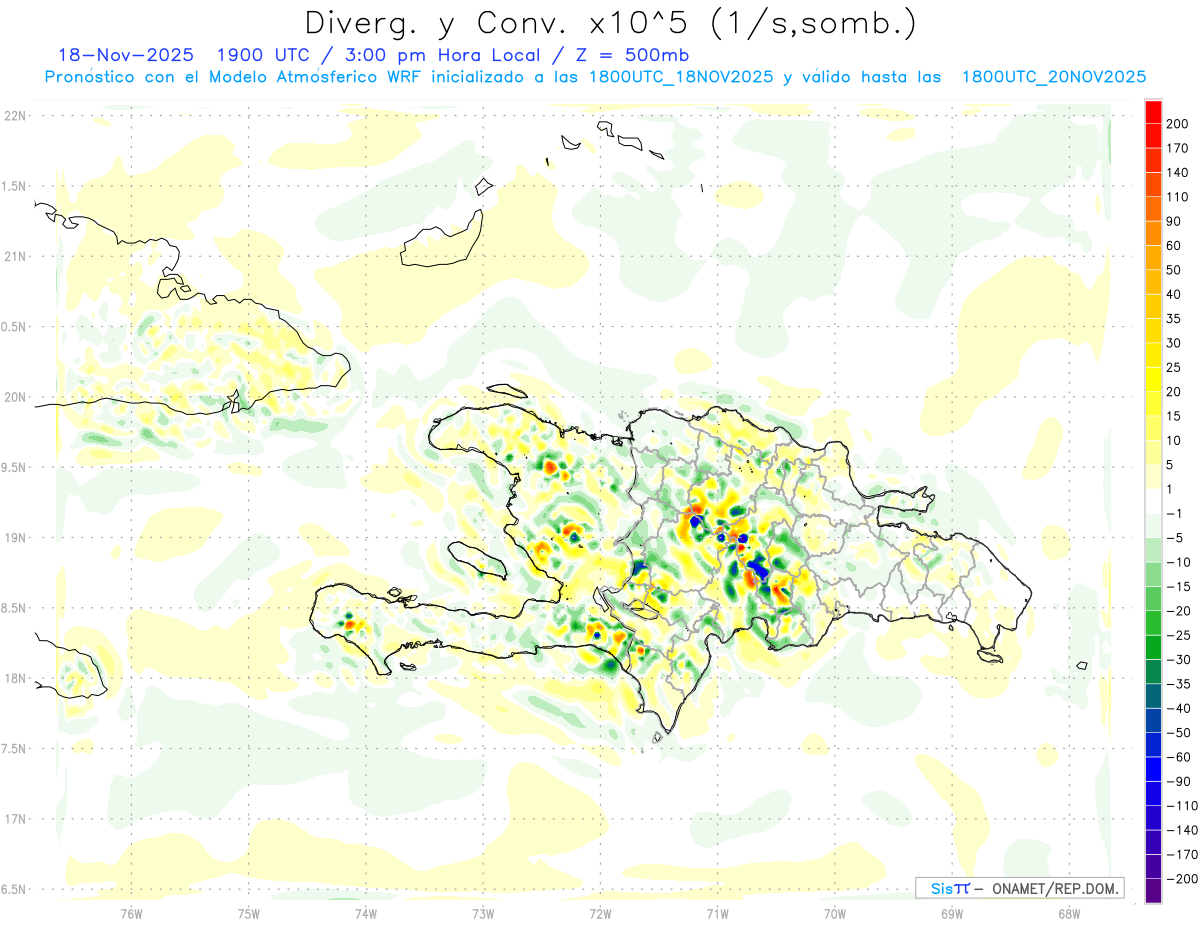The height and width of the screenshot is (927, 1200).
Task: Click the '10' positive color scale value
Action: click(x=1174, y=440)
